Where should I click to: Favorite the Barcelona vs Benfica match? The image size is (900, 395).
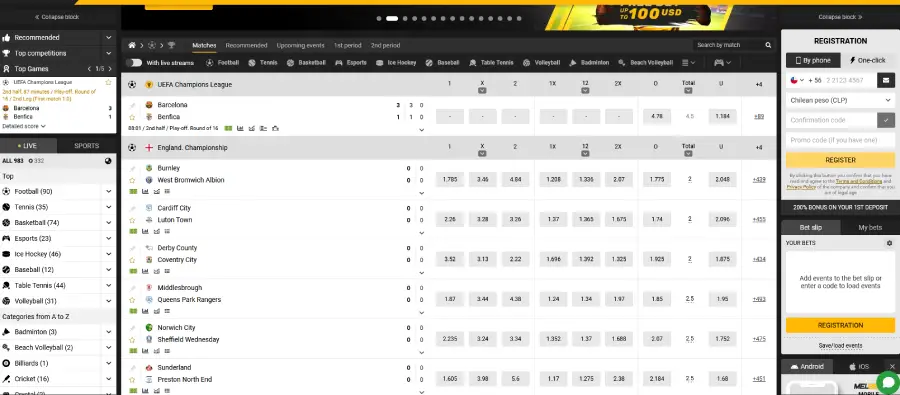(x=133, y=117)
